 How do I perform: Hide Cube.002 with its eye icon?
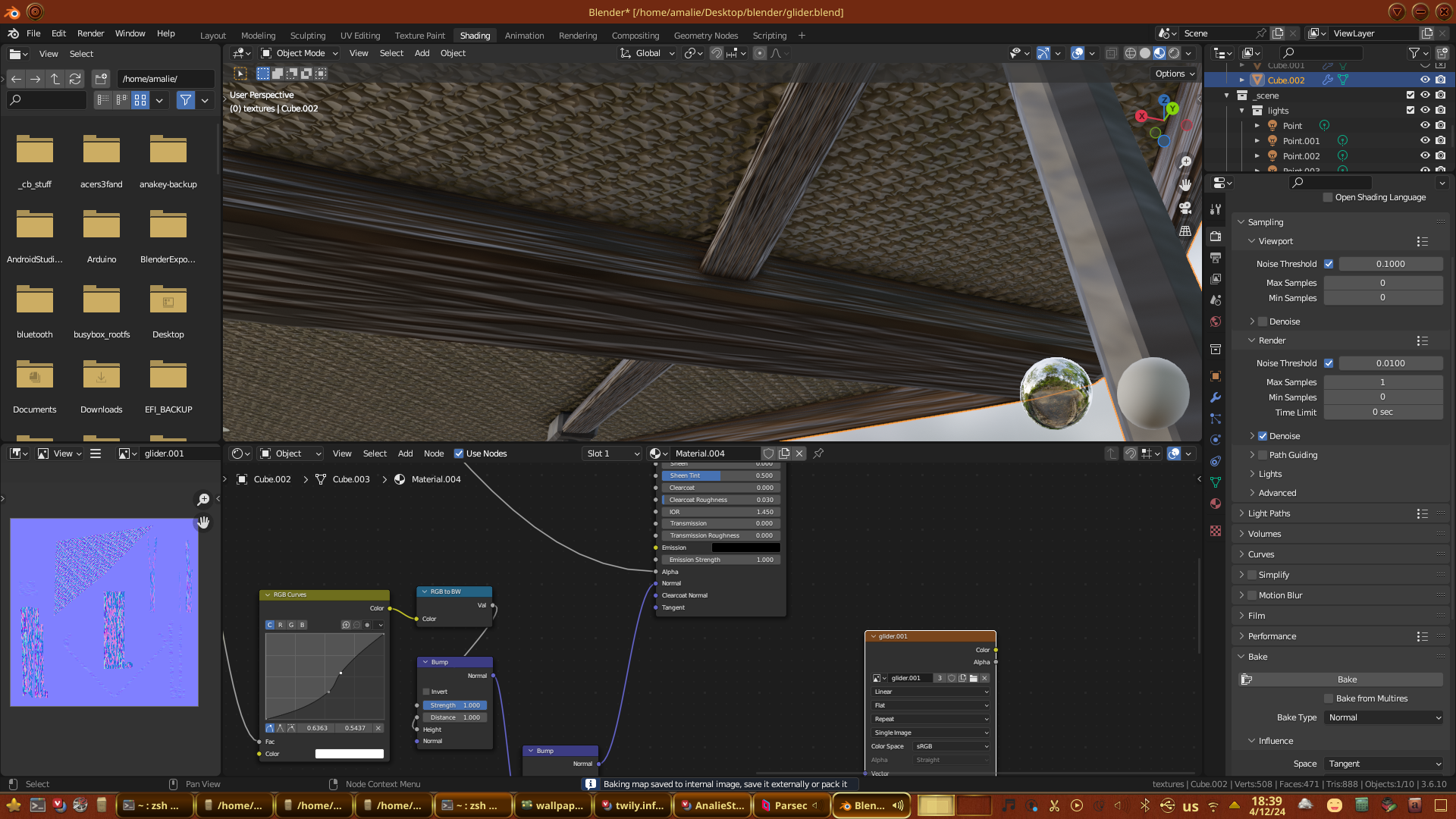point(1425,80)
